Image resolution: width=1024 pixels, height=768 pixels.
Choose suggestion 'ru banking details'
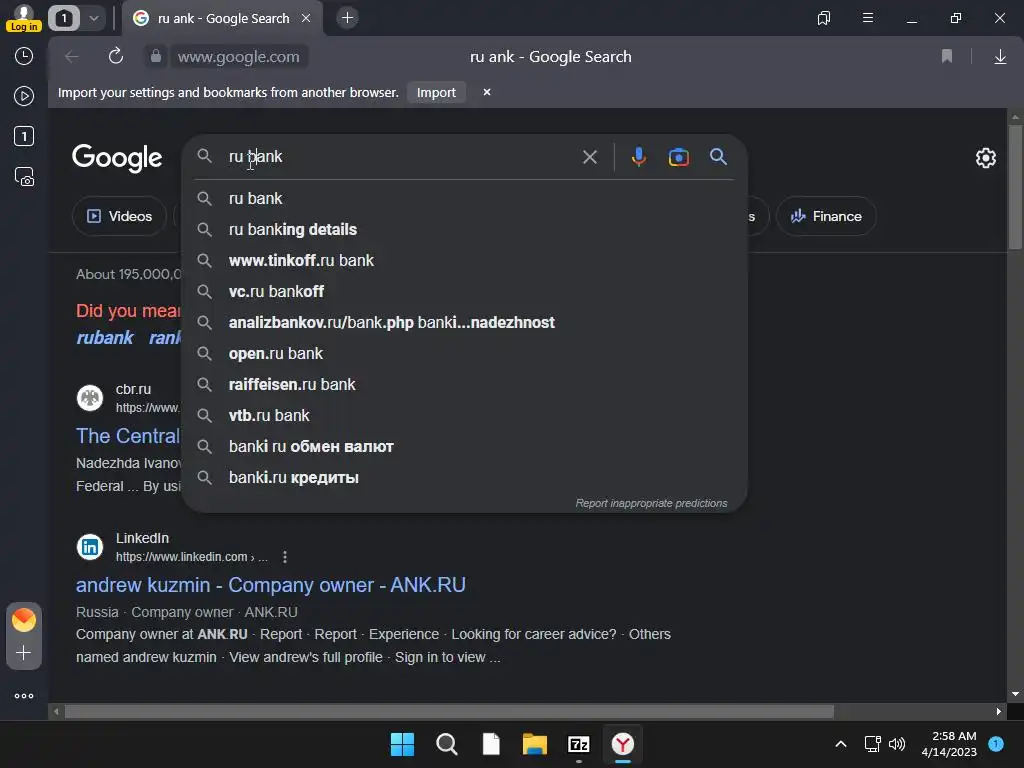pos(464,229)
